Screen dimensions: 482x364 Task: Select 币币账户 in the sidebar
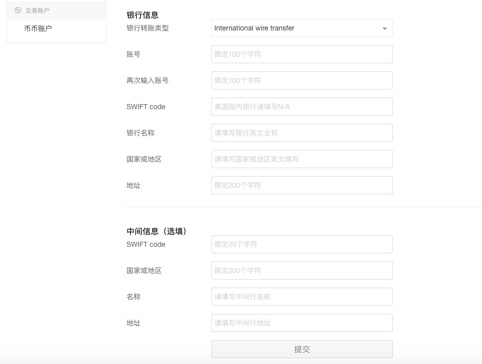pyautogui.click(x=38, y=28)
